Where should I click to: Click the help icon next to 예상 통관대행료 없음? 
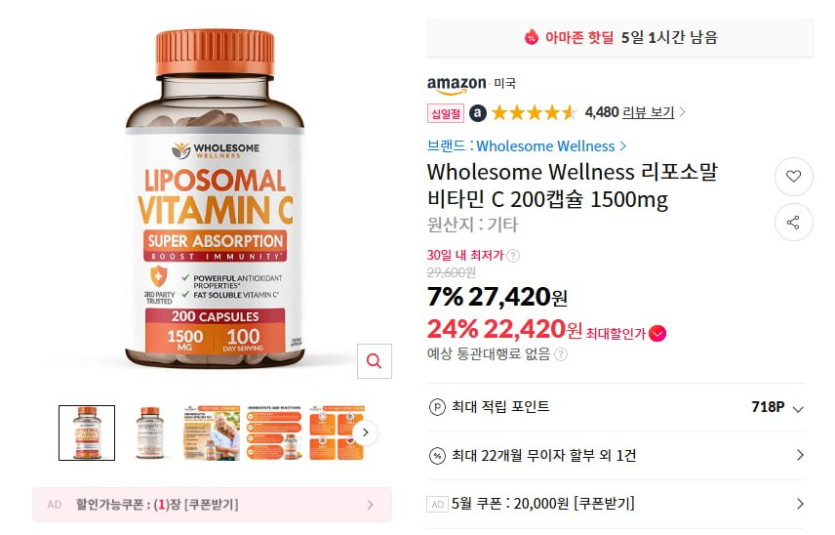tap(561, 355)
